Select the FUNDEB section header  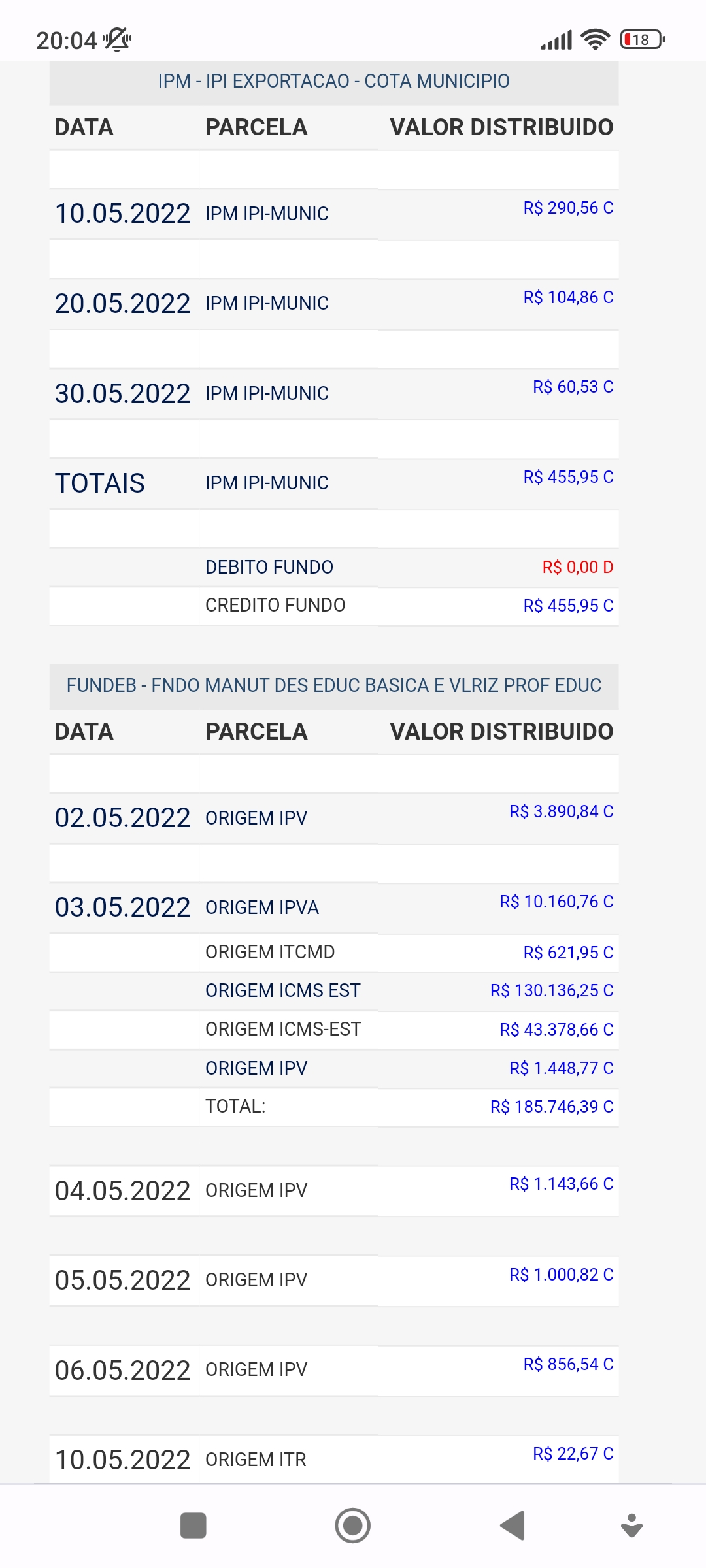coord(333,685)
